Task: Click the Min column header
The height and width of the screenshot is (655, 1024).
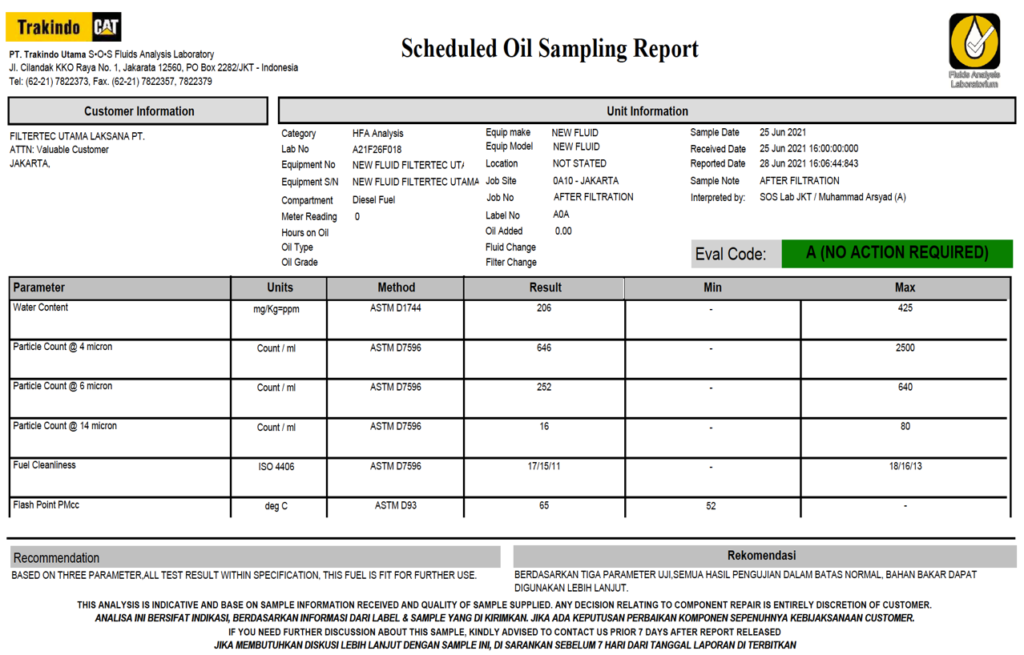Action: click(712, 287)
